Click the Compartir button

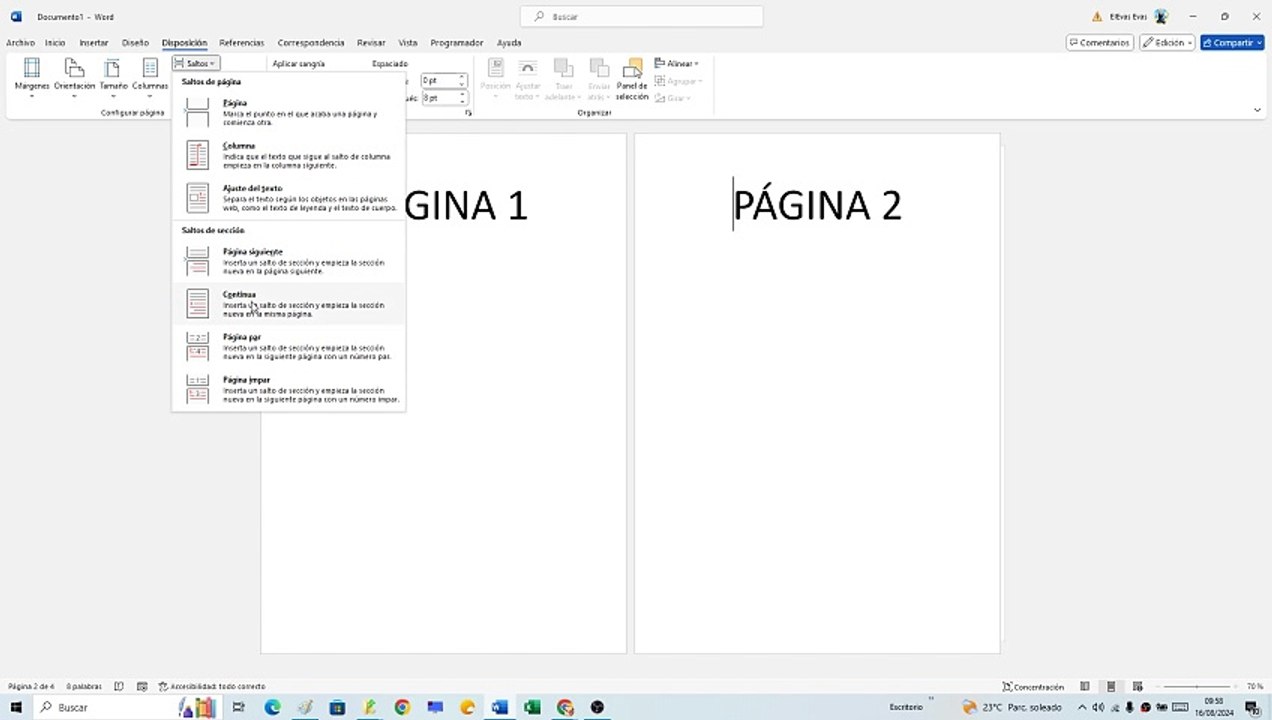pos(1232,43)
